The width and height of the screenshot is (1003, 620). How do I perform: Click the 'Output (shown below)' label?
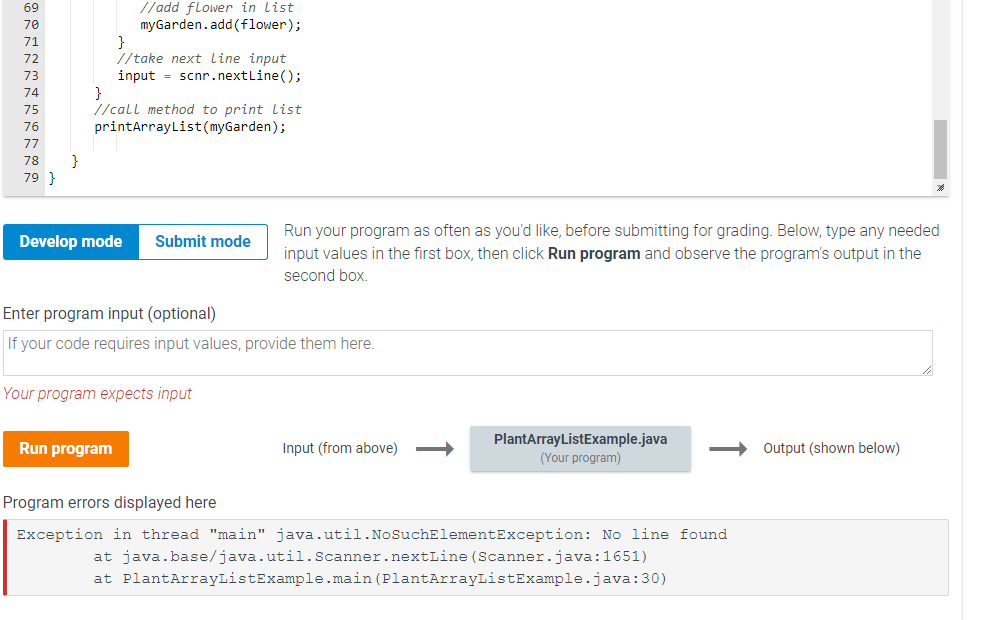[831, 448]
